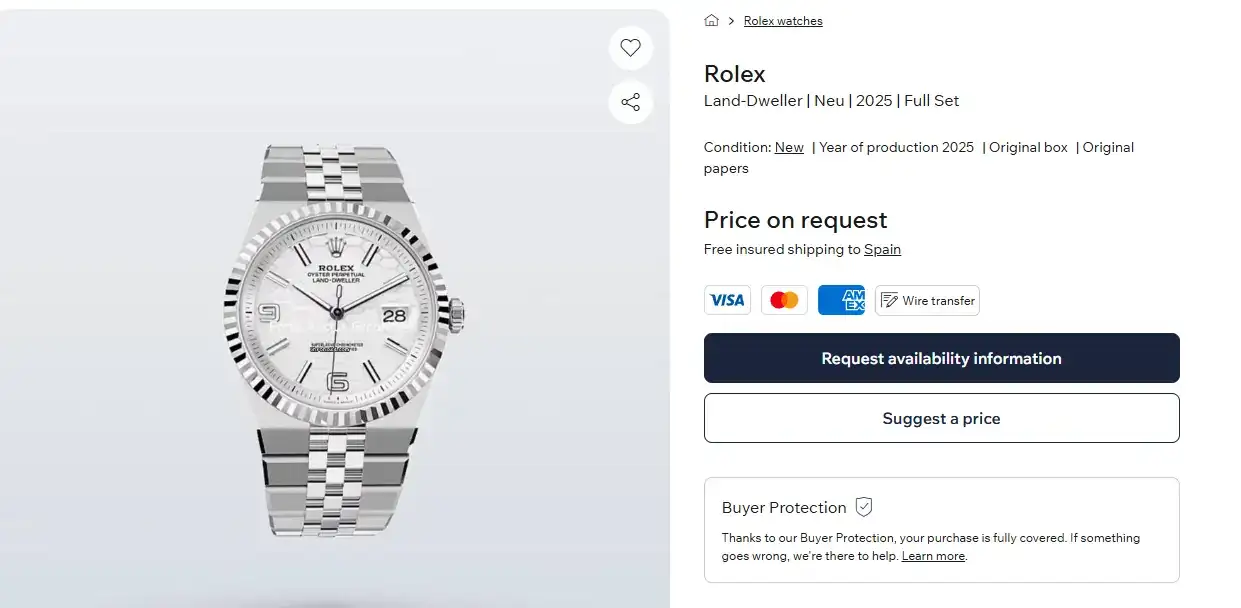Click the breadcrumb chevron separator
The height and width of the screenshot is (608, 1241).
click(x=732, y=21)
